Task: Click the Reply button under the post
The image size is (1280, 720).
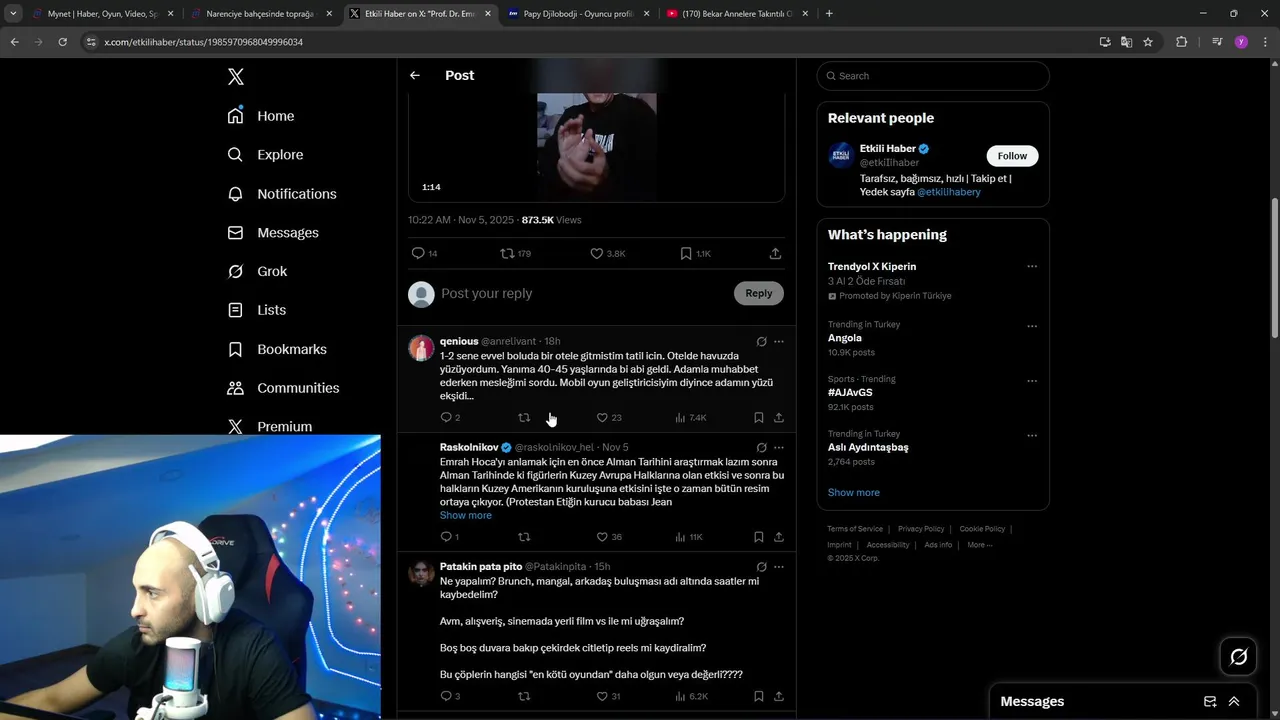Action: coord(759,293)
